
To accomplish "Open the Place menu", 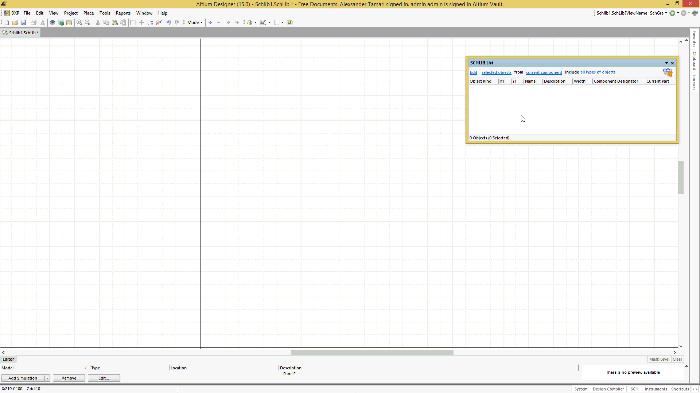I will click(88, 13).
